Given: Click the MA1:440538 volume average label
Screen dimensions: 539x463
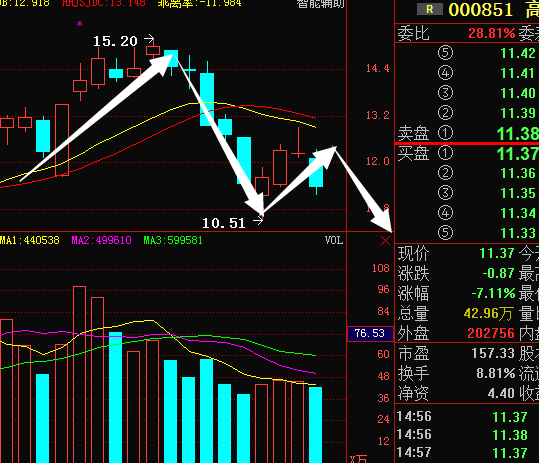Looking at the screenshot, I should coord(30,240).
